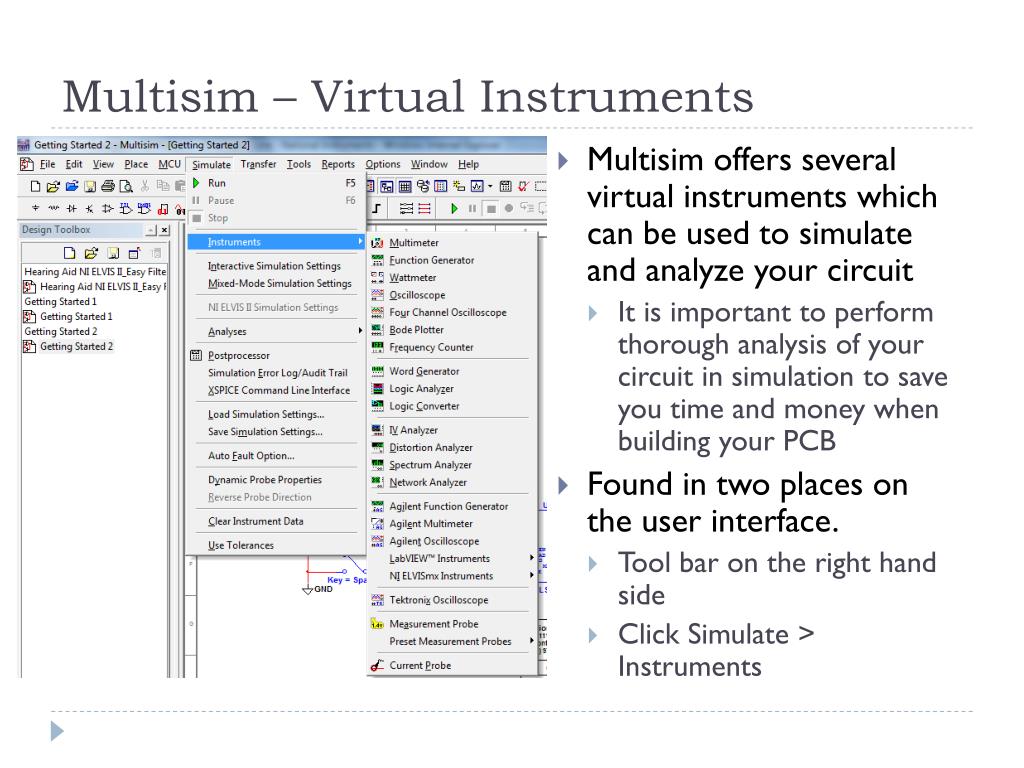Viewport: 1024px width, 768px height.
Task: Select Bode Plotter instrument
Action: [x=452, y=330]
